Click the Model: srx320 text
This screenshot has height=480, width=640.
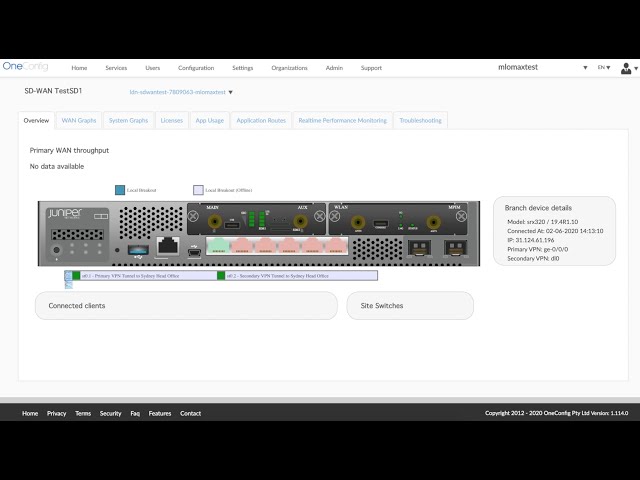pyautogui.click(x=542, y=222)
